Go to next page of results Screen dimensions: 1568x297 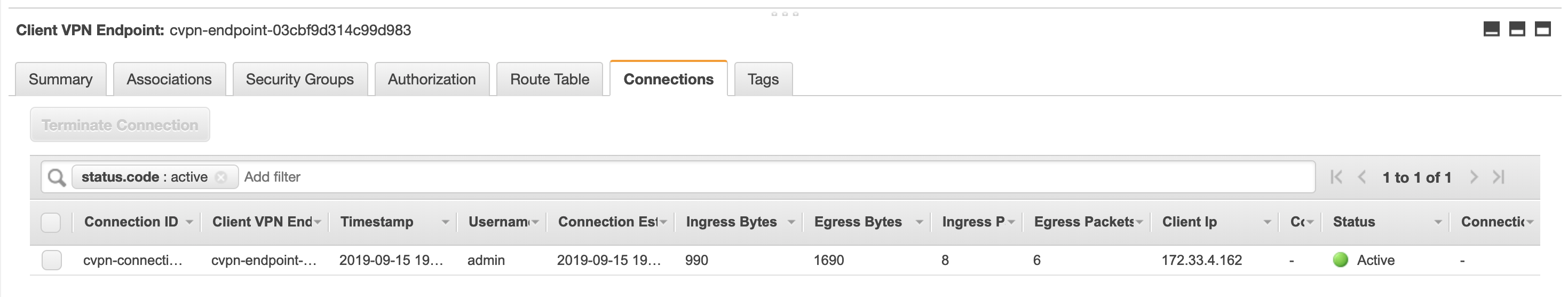pos(1474,177)
